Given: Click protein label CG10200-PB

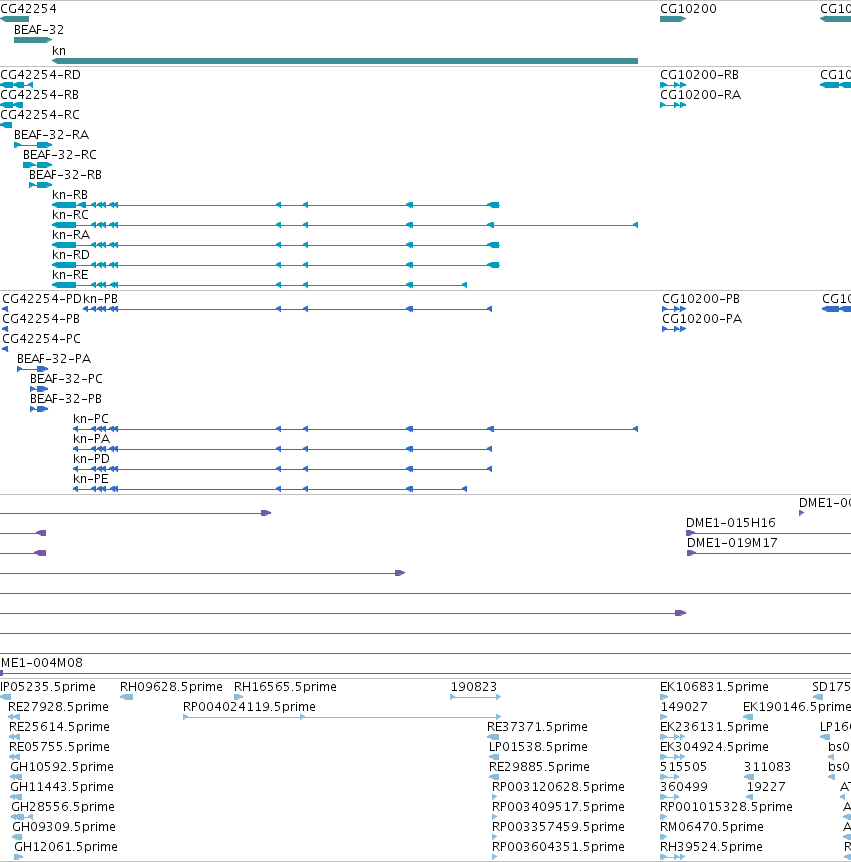Looking at the screenshot, I should click(701, 299).
